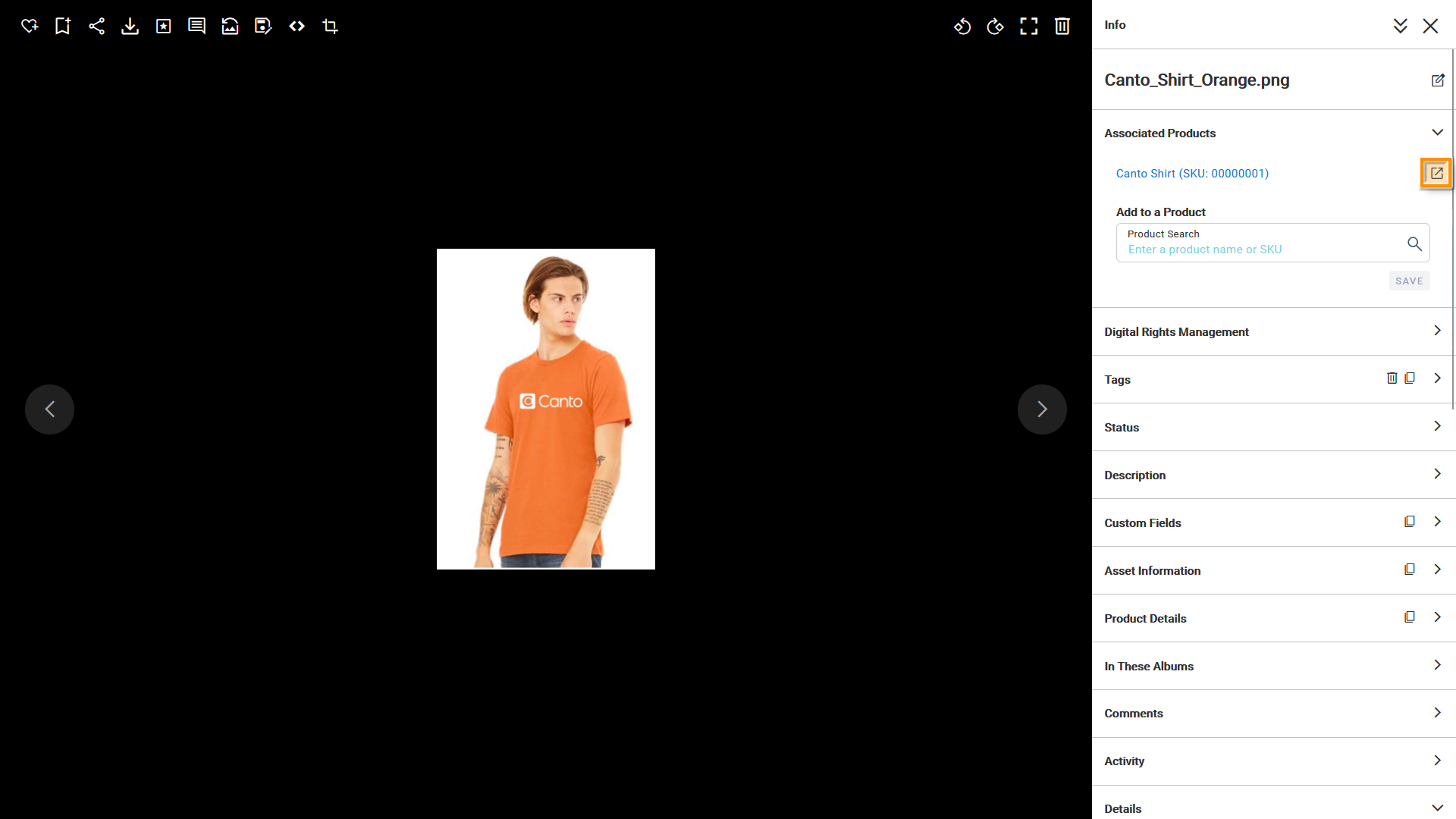Image resolution: width=1456 pixels, height=819 pixels.
Task: Click the add to collection bookmark icon
Action: click(63, 27)
